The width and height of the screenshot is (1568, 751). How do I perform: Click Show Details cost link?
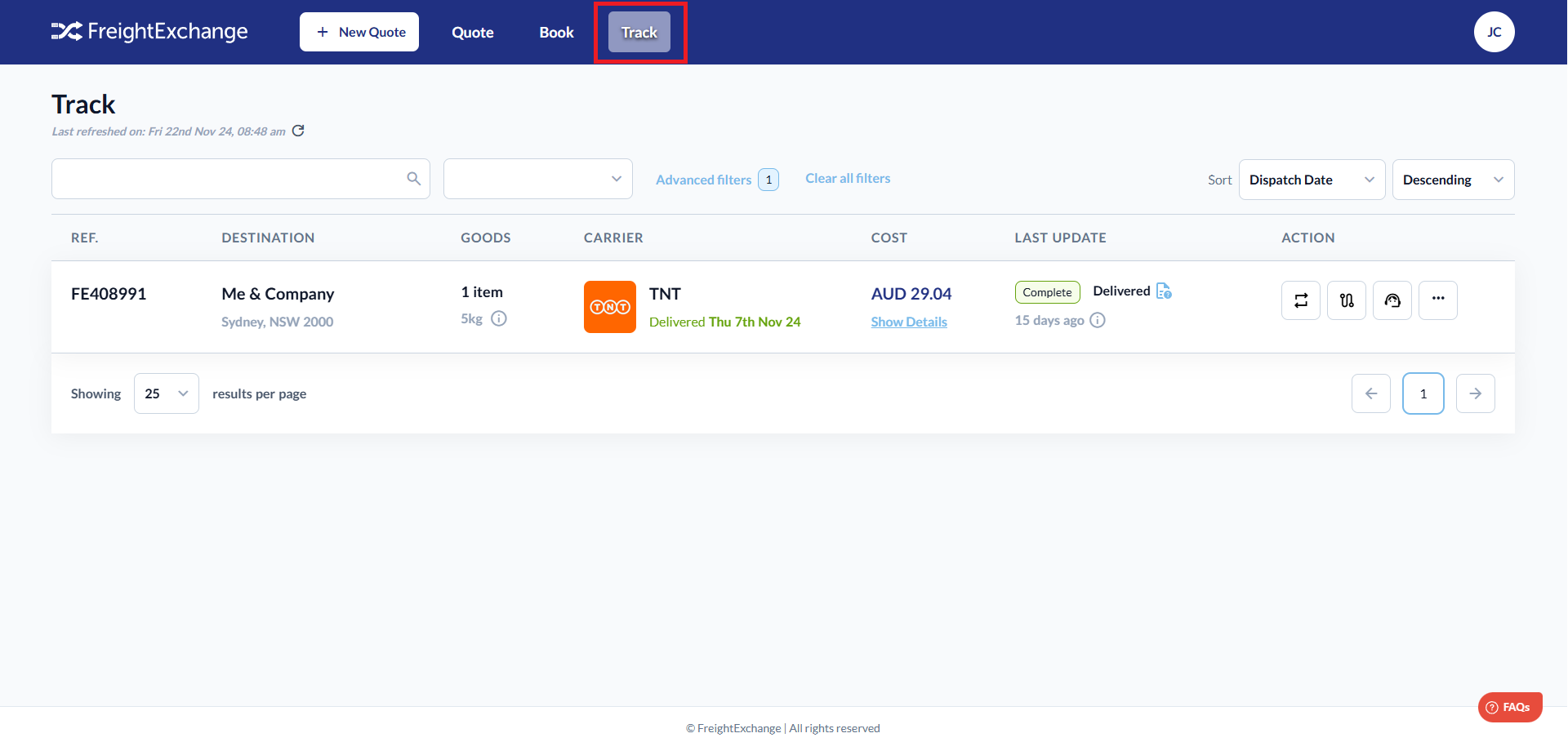point(909,322)
